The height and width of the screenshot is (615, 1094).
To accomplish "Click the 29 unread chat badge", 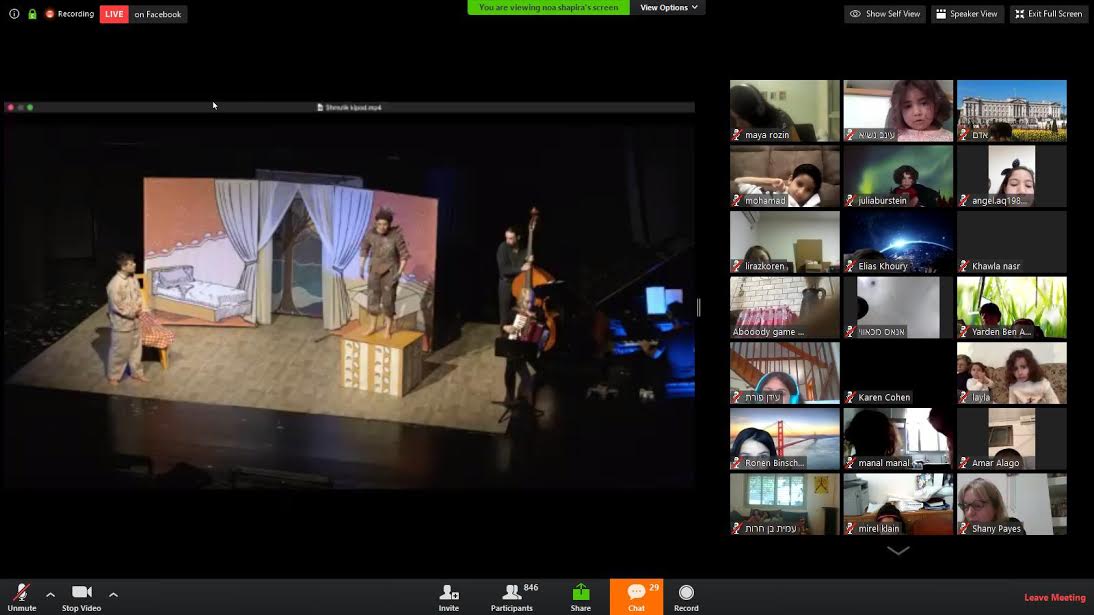I will click(x=654, y=588).
